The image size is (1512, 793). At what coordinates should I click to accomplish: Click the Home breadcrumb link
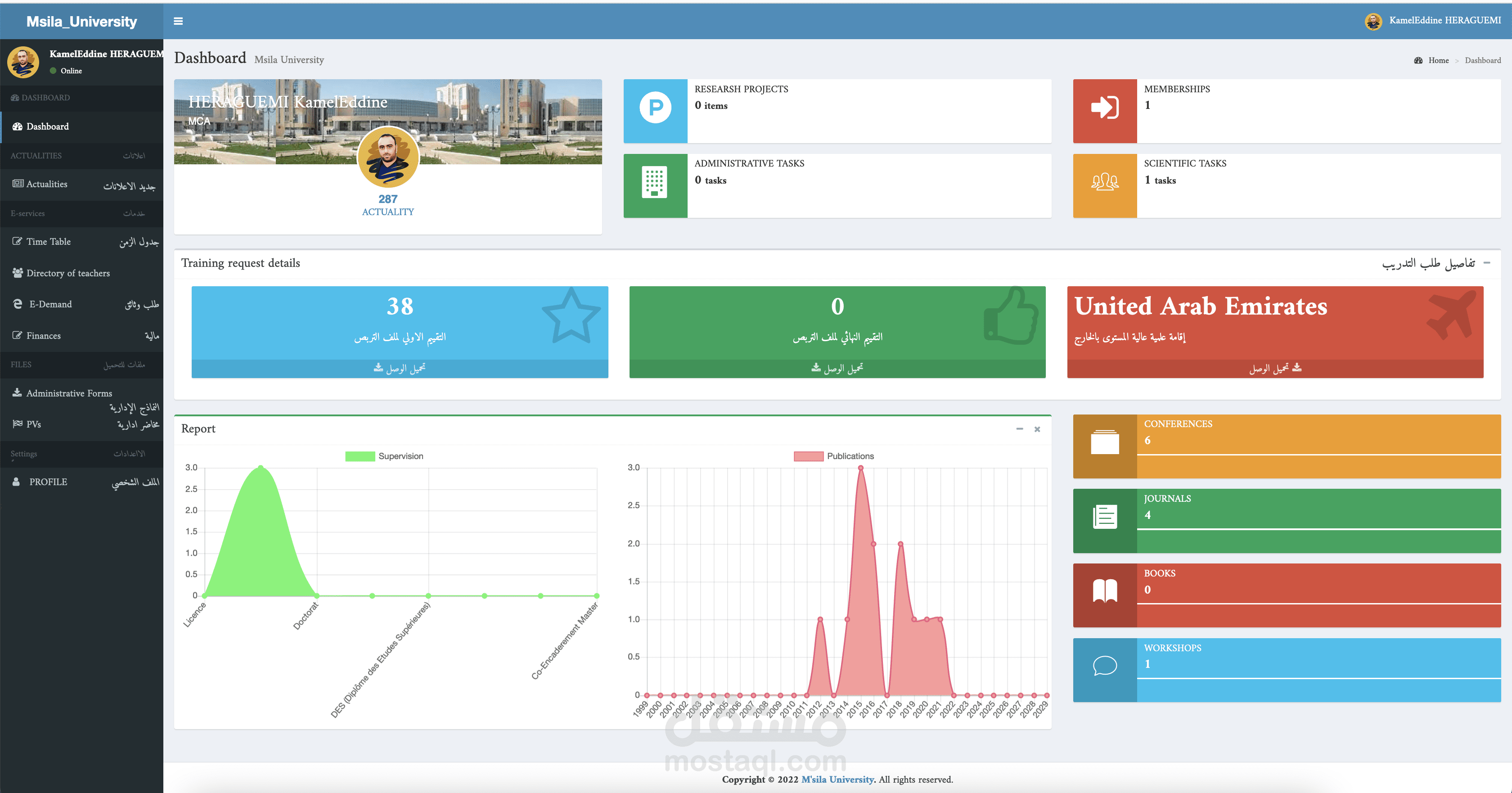(1438, 60)
